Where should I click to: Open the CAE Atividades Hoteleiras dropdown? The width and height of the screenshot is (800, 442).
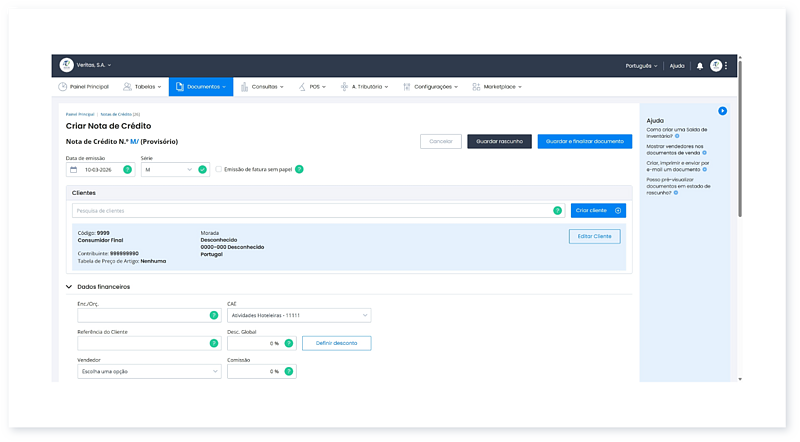[x=299, y=316]
